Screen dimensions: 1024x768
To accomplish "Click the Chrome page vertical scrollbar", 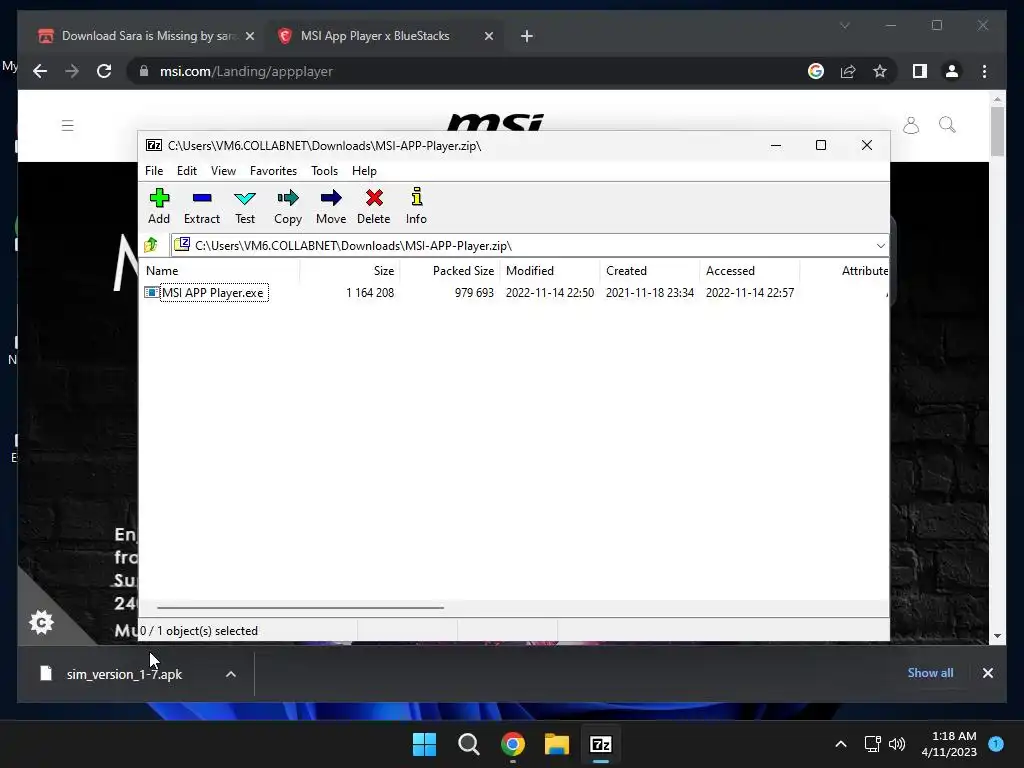I will [x=997, y=131].
